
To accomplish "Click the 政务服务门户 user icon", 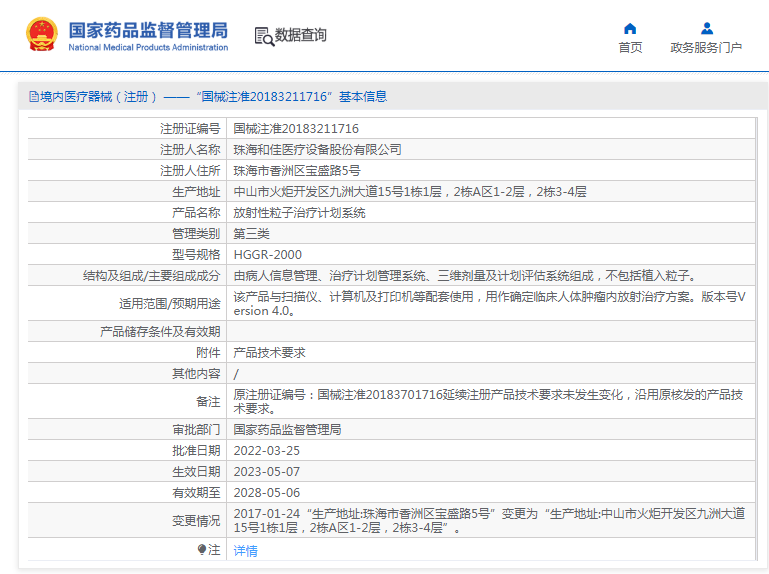I will [706, 28].
